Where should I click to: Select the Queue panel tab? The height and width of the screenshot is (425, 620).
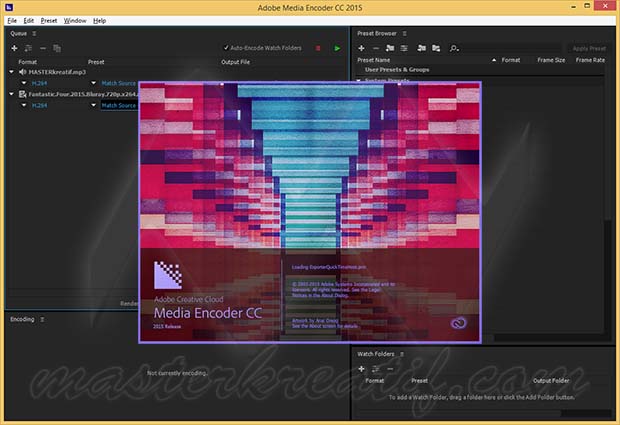click(x=19, y=34)
